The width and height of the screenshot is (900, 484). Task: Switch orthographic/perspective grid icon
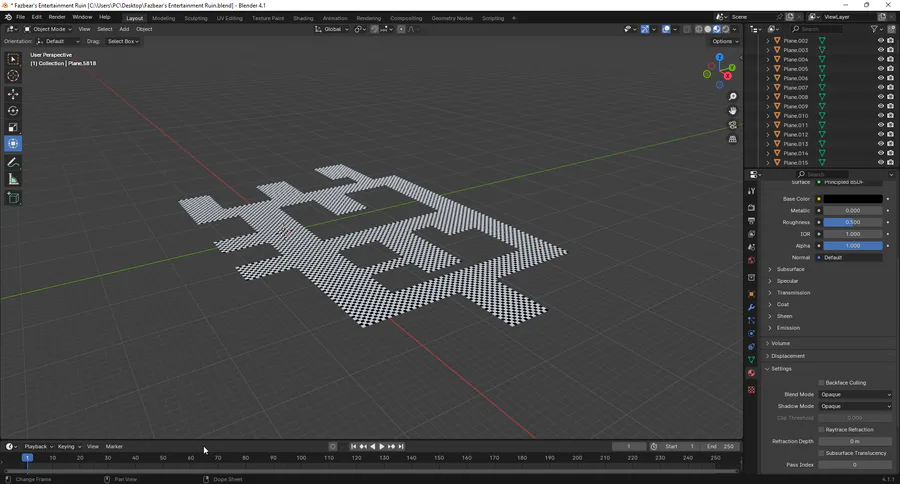click(732, 139)
